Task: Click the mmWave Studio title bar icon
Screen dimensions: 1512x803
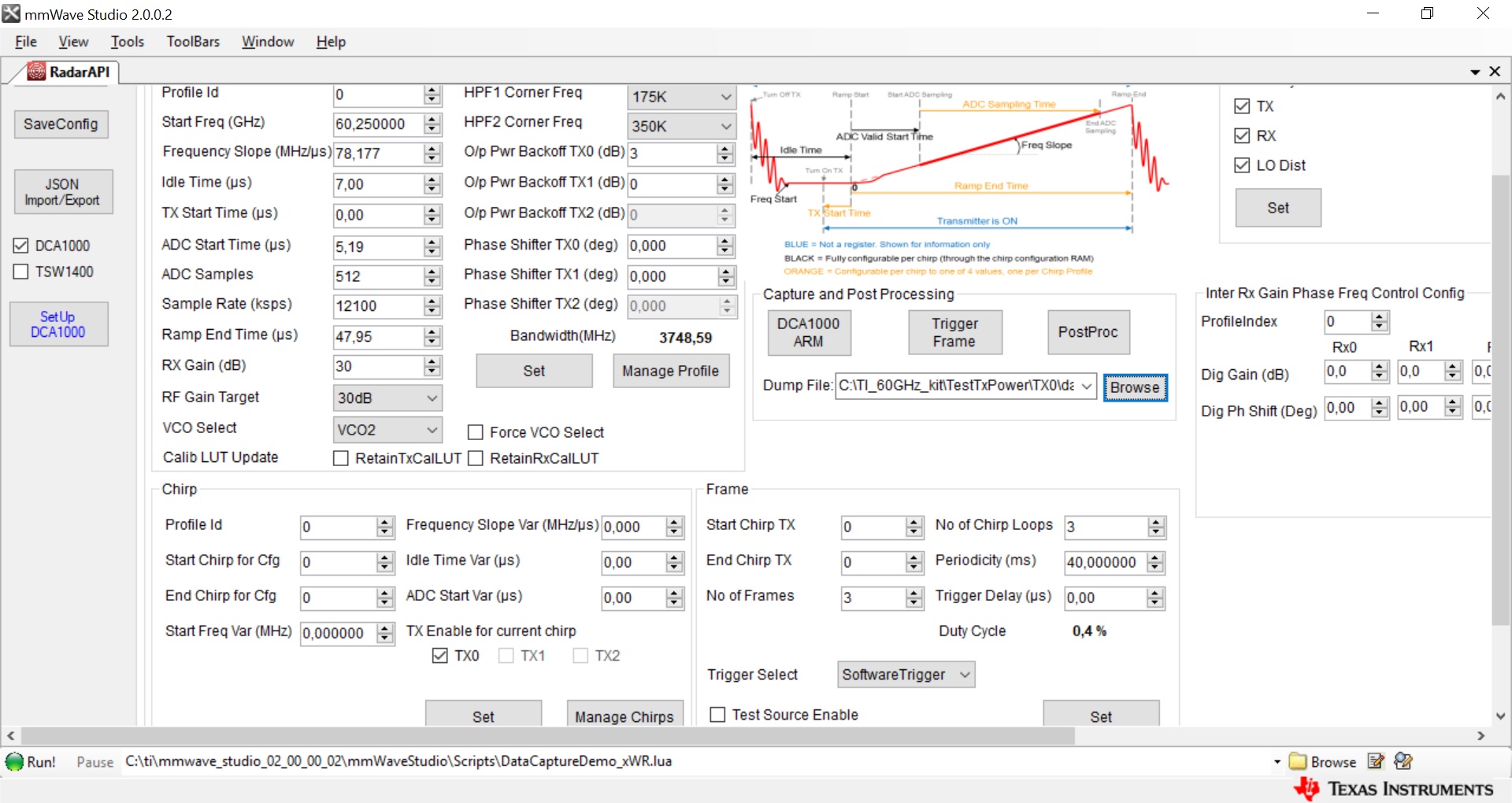Action: pos(11,13)
